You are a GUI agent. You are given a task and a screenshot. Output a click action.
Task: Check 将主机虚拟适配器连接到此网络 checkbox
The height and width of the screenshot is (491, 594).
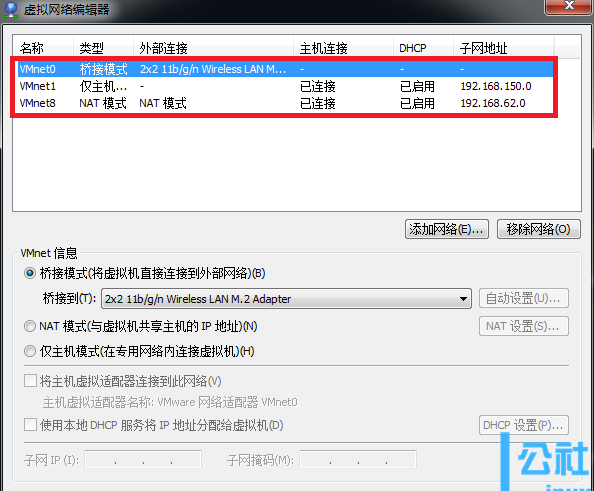point(30,381)
